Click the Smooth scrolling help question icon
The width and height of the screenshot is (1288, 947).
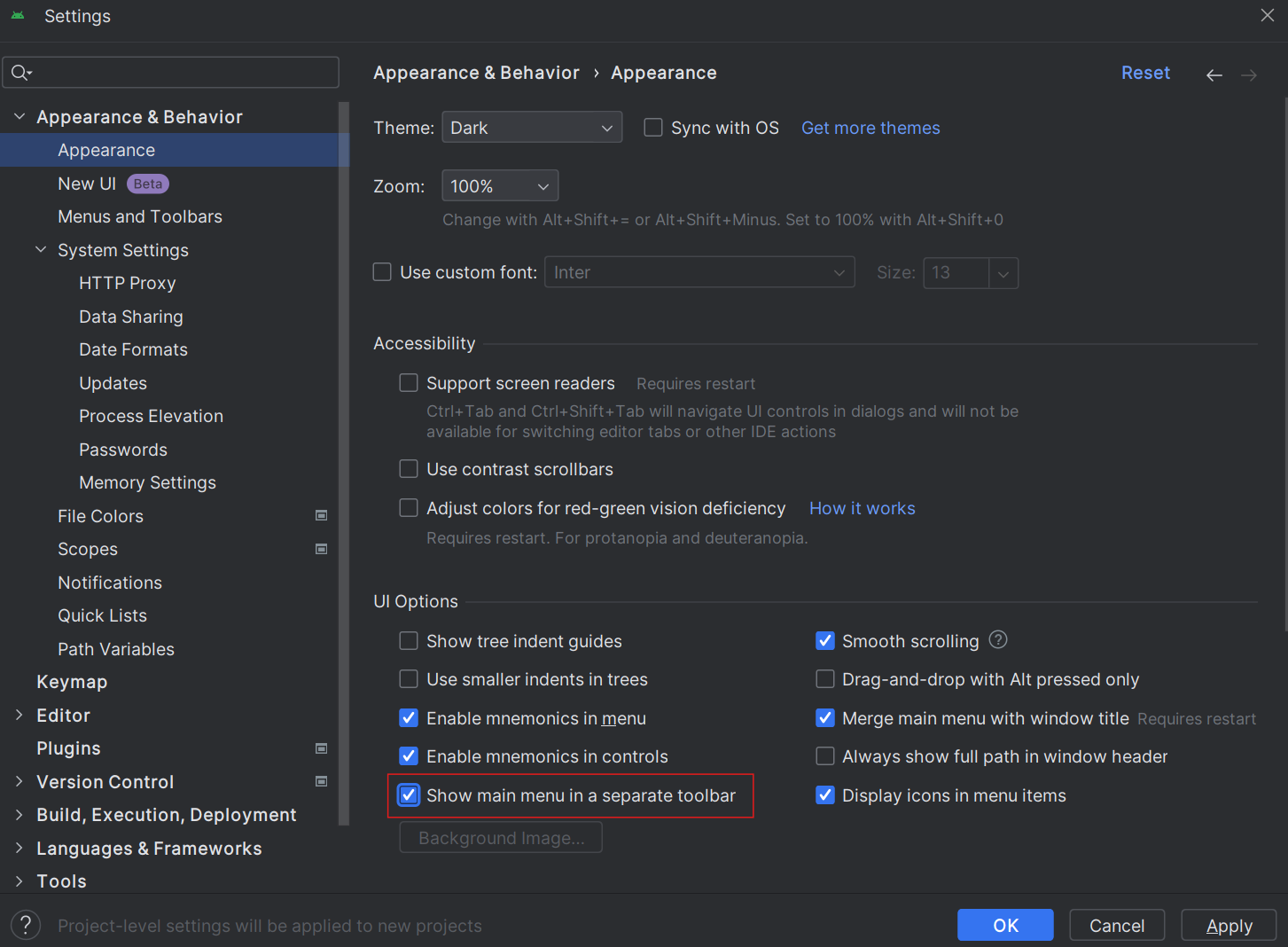pyautogui.click(x=998, y=640)
